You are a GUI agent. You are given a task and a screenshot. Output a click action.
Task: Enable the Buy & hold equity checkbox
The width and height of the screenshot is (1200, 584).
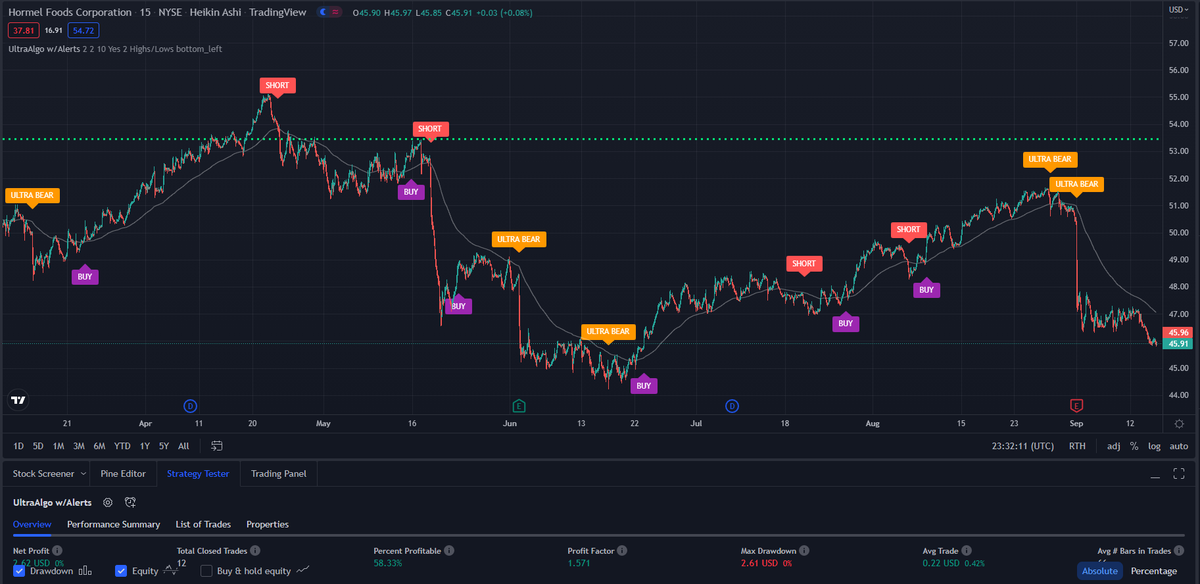[206, 571]
